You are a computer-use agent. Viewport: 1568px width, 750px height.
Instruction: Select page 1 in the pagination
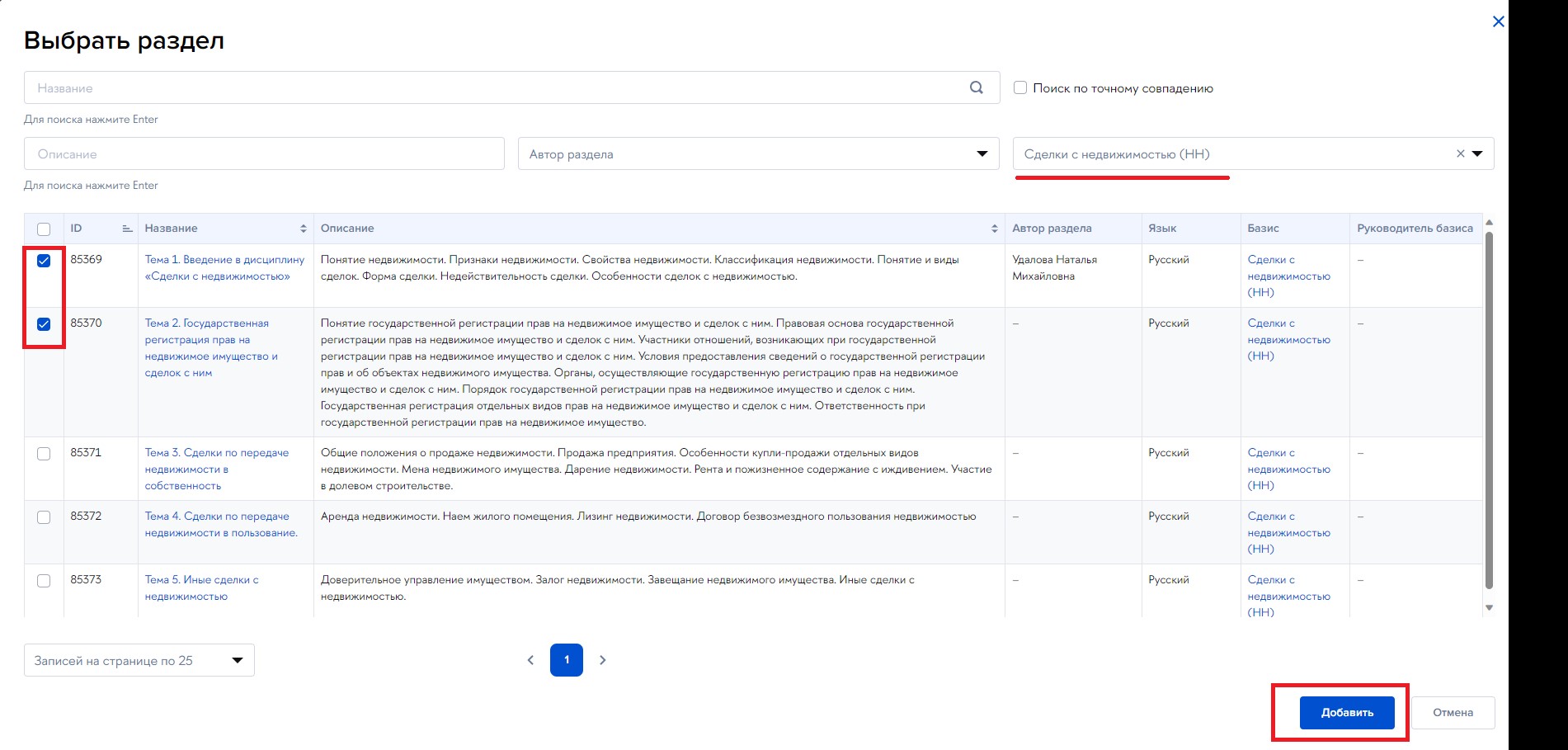click(x=567, y=660)
